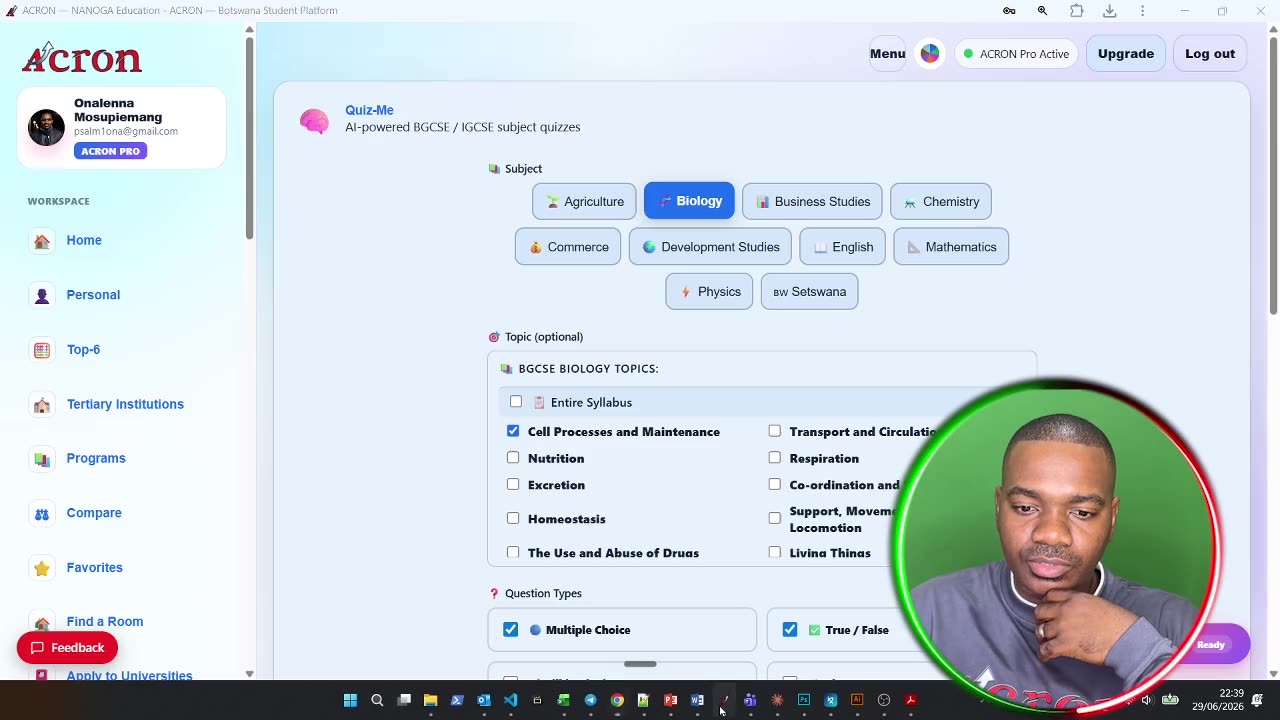Open the Feedback button
The height and width of the screenshot is (720, 1280).
pos(67,648)
